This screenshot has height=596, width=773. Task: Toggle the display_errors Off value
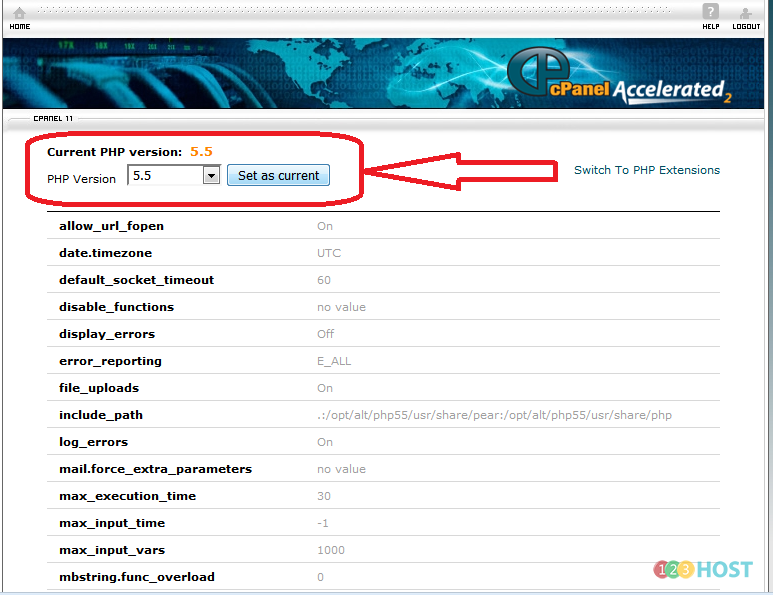pos(325,334)
